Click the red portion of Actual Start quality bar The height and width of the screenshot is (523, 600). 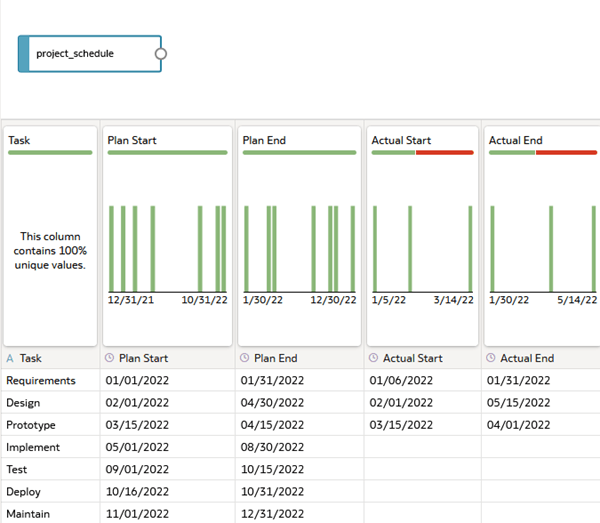click(444, 153)
